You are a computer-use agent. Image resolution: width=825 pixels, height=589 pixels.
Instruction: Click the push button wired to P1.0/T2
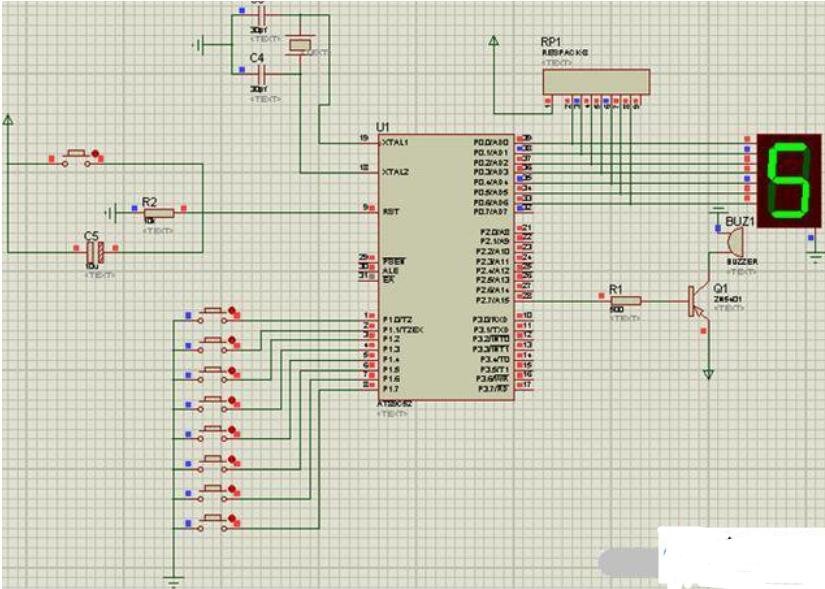coord(213,315)
